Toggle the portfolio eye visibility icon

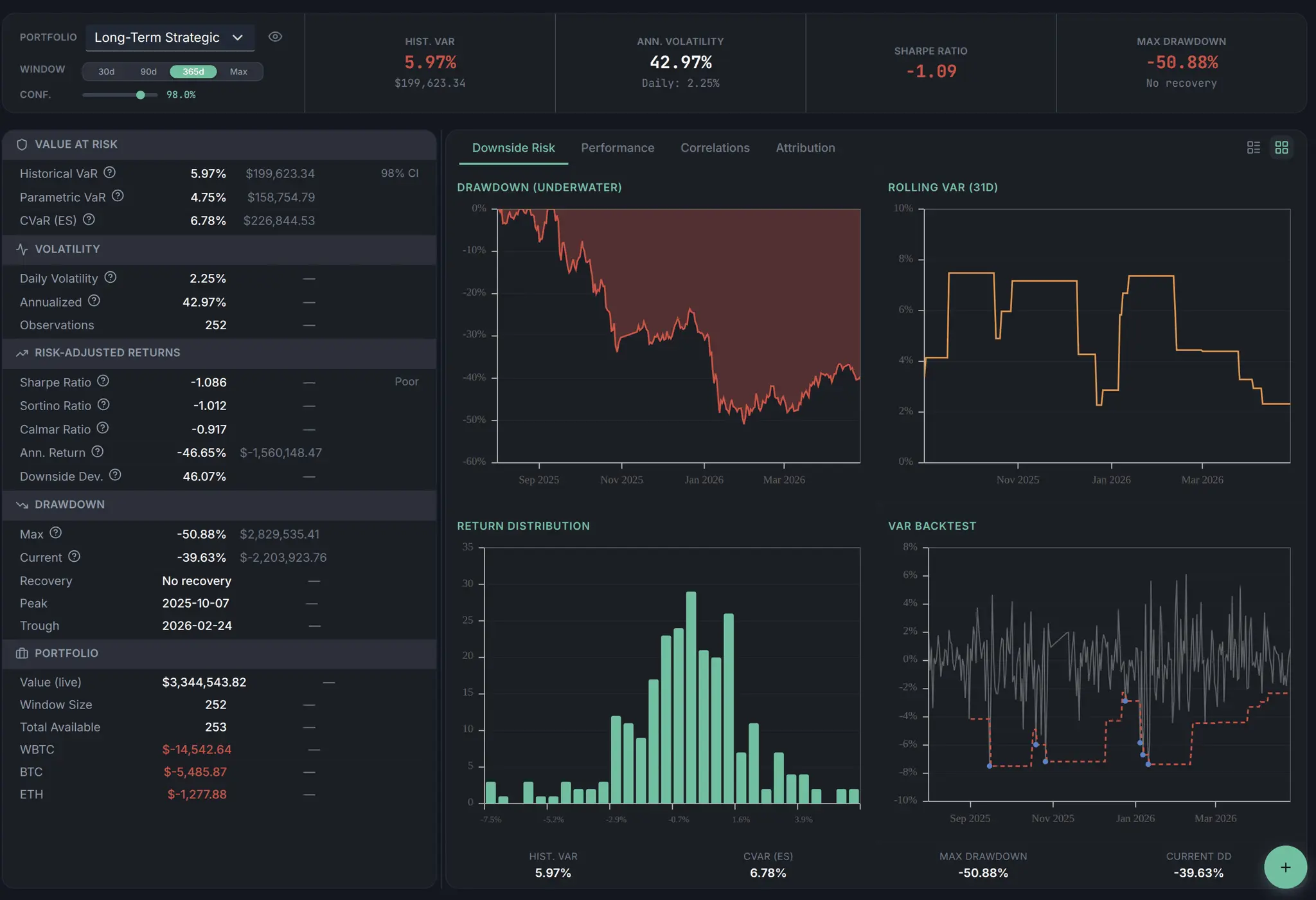[x=275, y=37]
